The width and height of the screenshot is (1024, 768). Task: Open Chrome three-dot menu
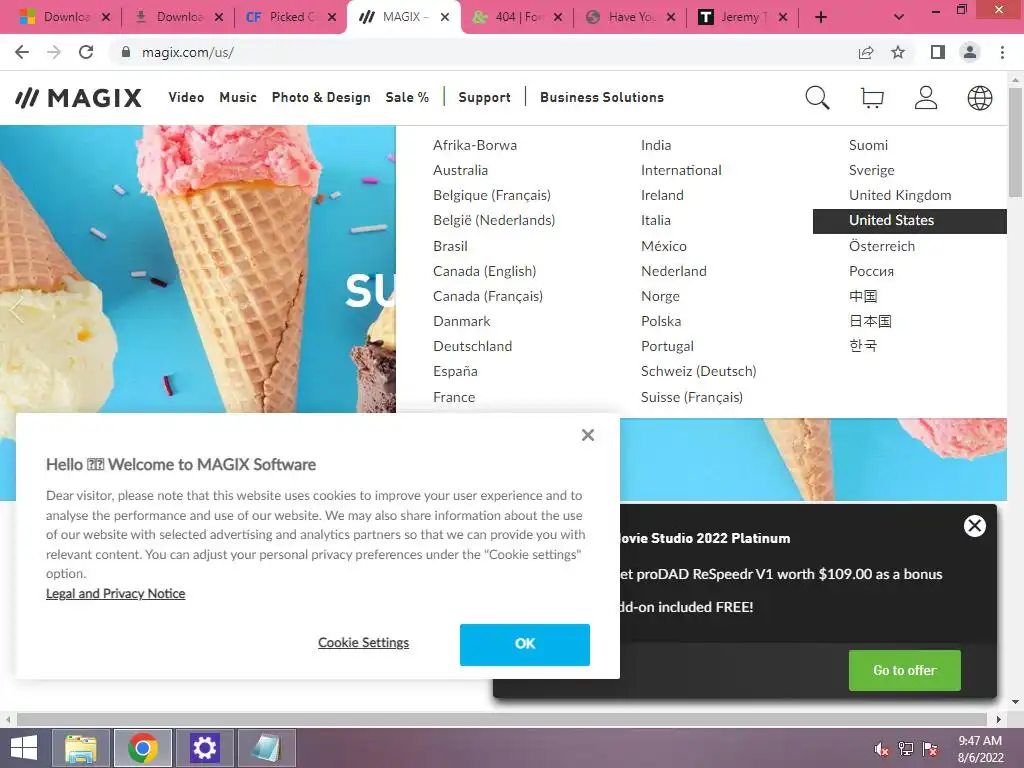(x=1002, y=52)
